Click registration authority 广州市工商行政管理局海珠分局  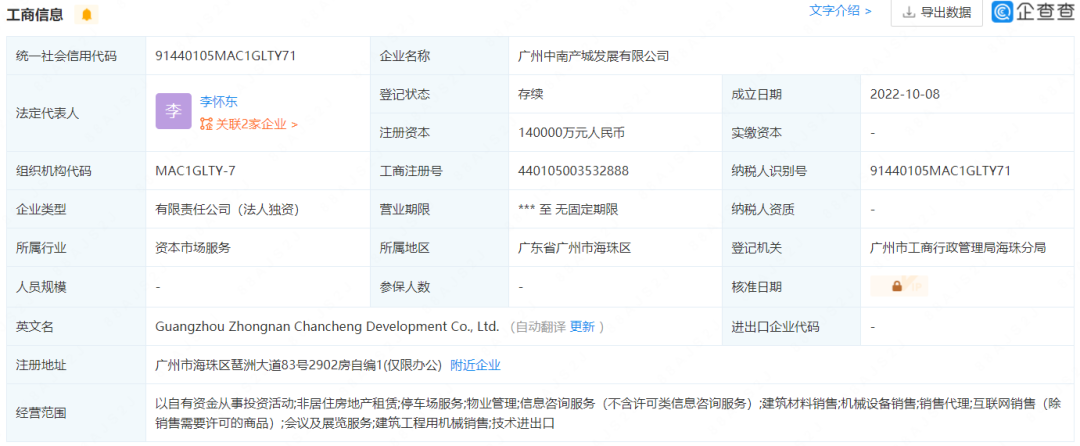click(x=958, y=248)
